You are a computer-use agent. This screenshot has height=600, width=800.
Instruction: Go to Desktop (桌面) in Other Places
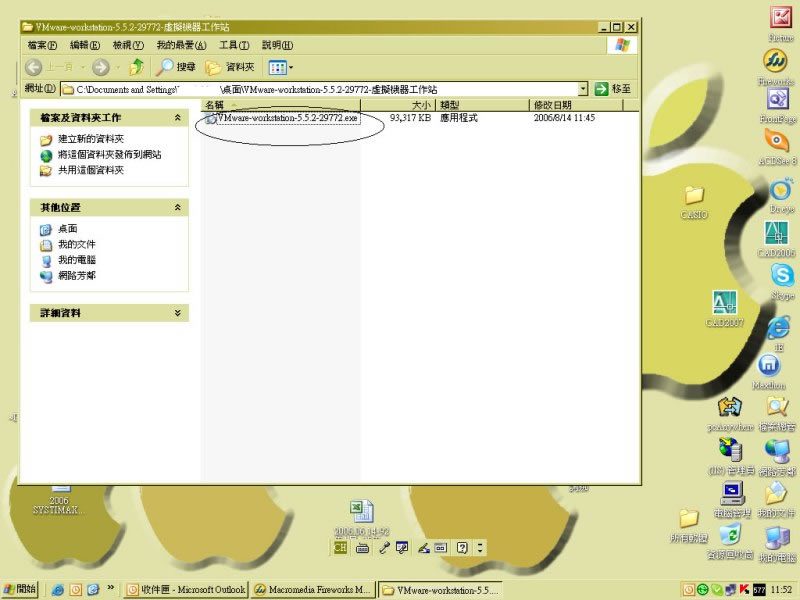coord(59,229)
